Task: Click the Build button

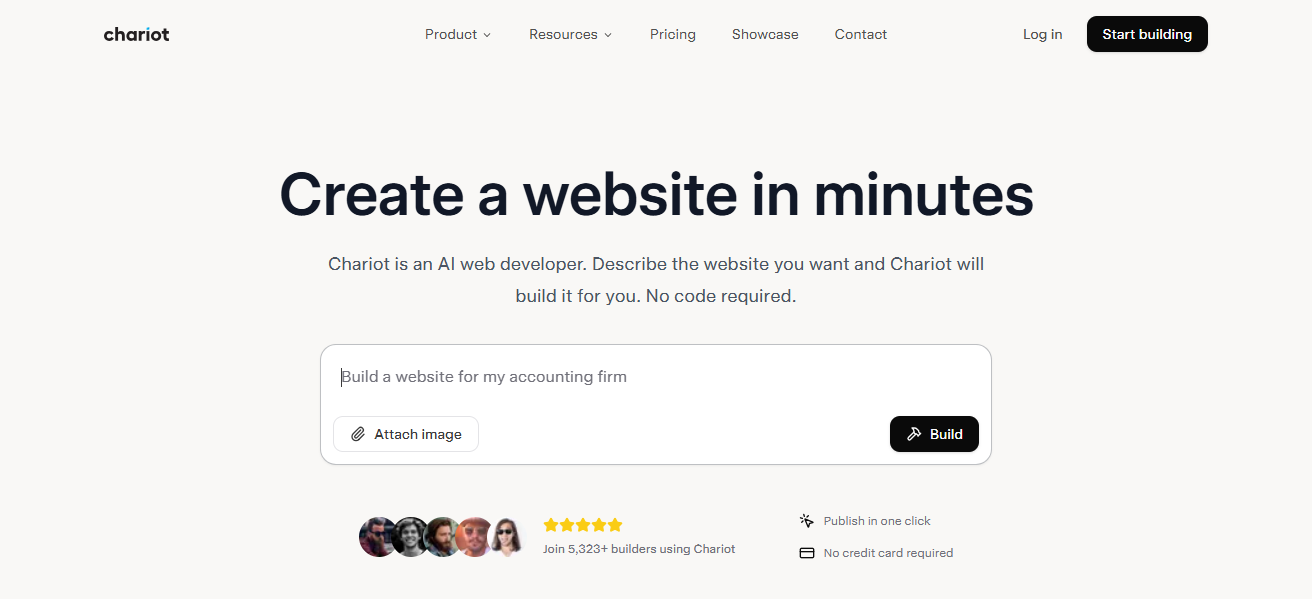Action: tap(934, 434)
